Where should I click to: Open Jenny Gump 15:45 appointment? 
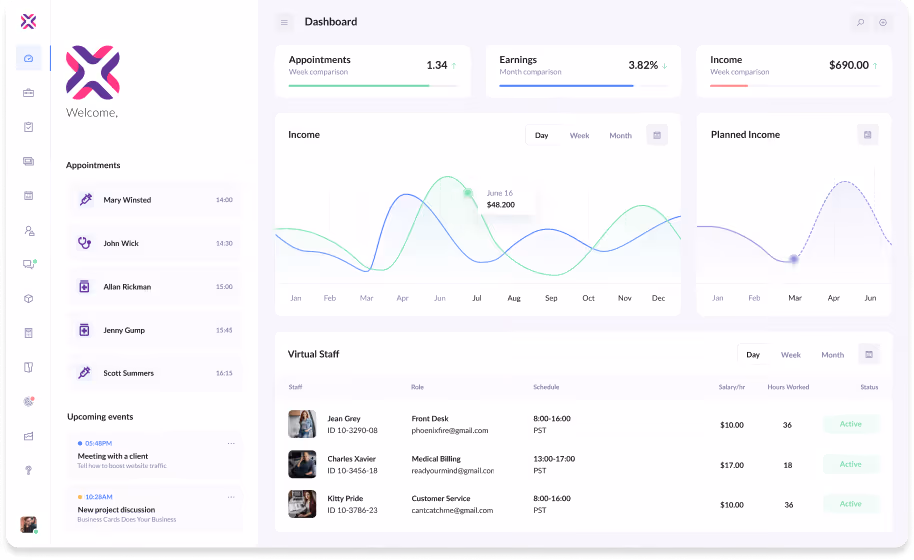click(x=154, y=330)
